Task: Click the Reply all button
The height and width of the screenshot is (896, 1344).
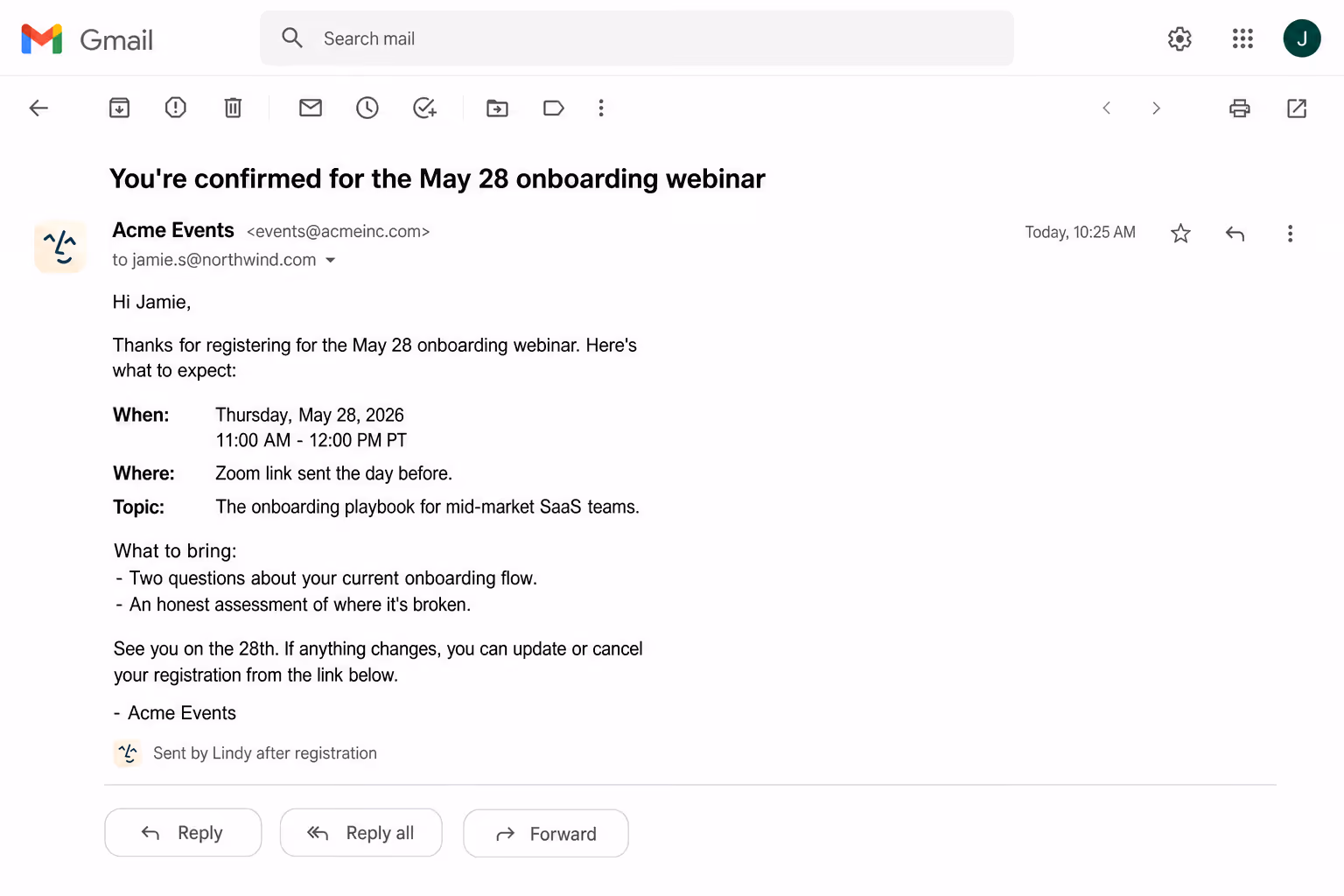Action: coord(360,832)
